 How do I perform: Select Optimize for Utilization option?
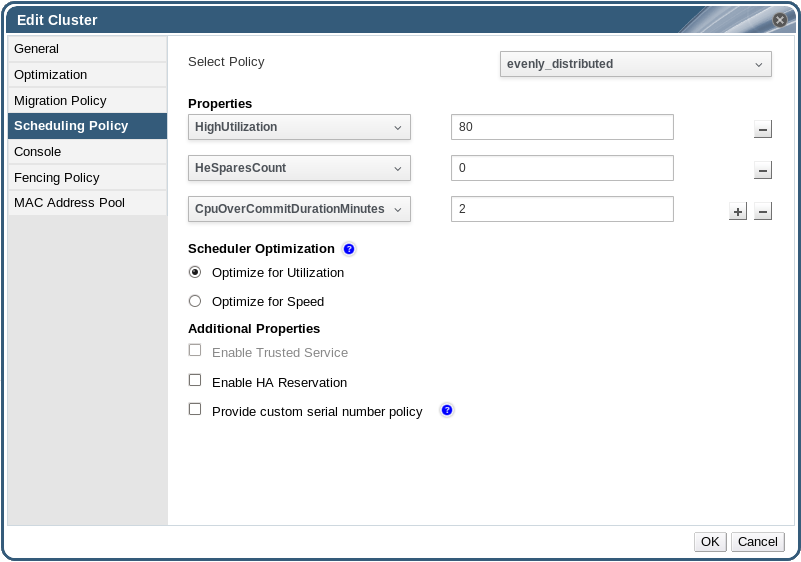tap(195, 272)
